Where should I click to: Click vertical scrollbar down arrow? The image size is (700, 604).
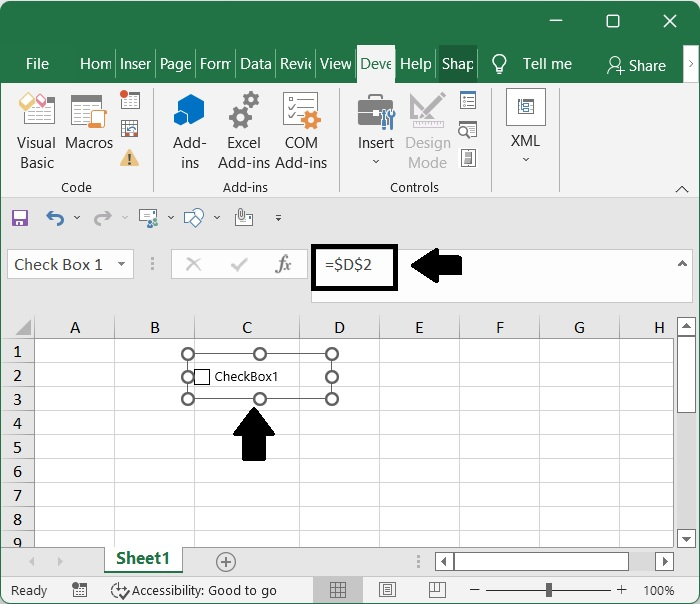pyautogui.click(x=686, y=538)
